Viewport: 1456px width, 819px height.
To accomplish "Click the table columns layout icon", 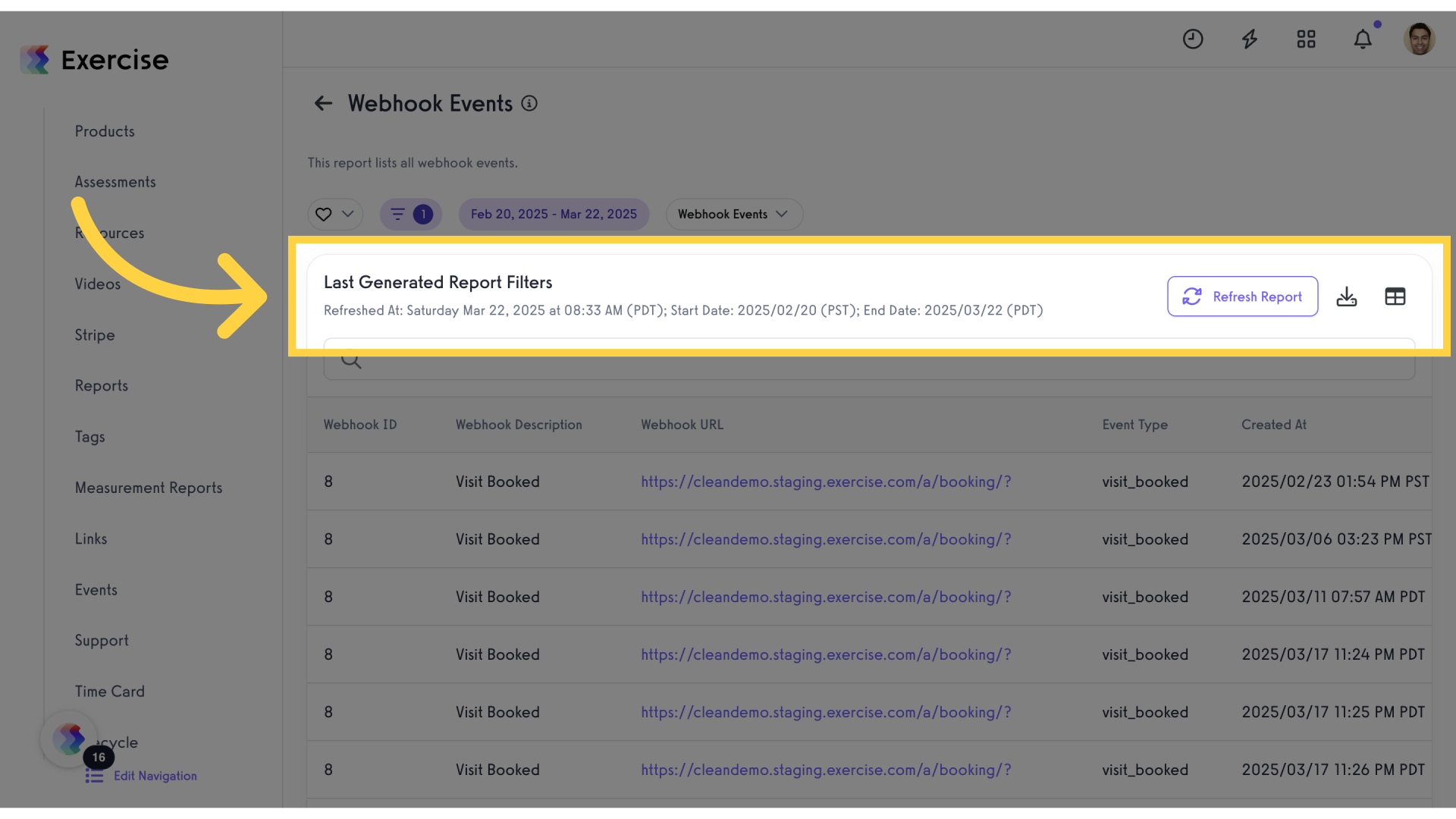I will click(1395, 297).
